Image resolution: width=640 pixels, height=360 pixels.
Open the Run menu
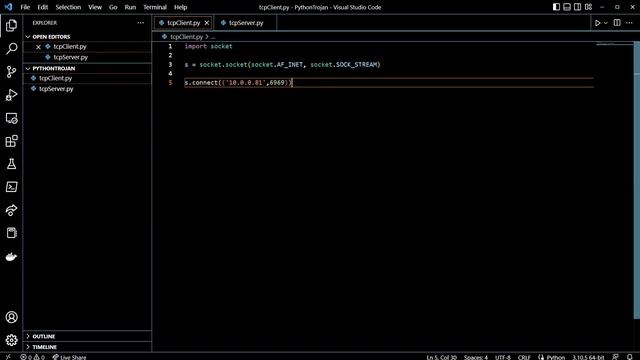click(130, 7)
